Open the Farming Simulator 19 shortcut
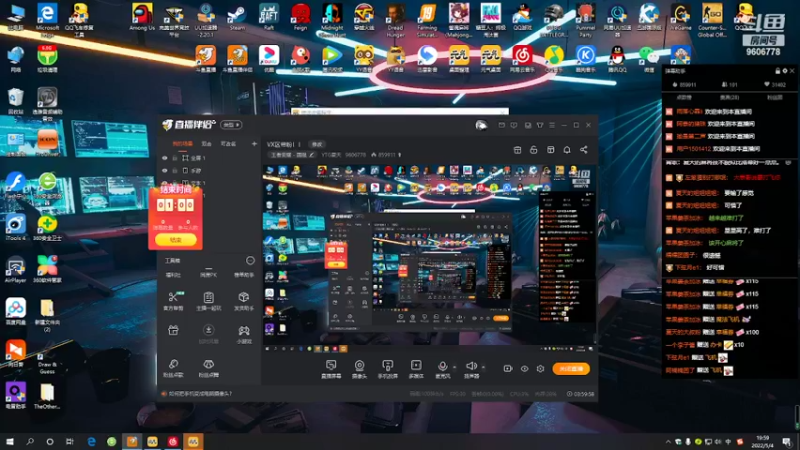 tap(427, 20)
